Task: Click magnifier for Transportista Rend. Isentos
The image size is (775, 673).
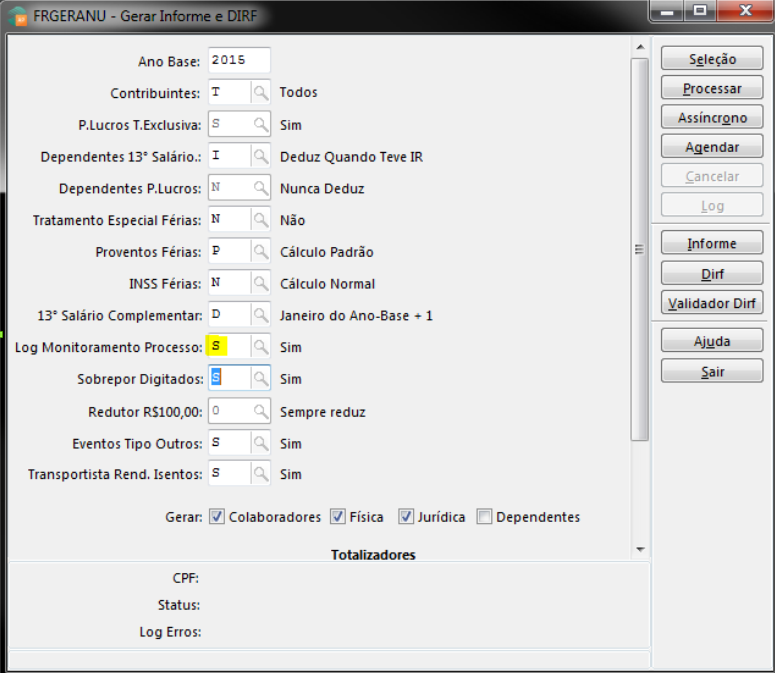Action: [260, 474]
